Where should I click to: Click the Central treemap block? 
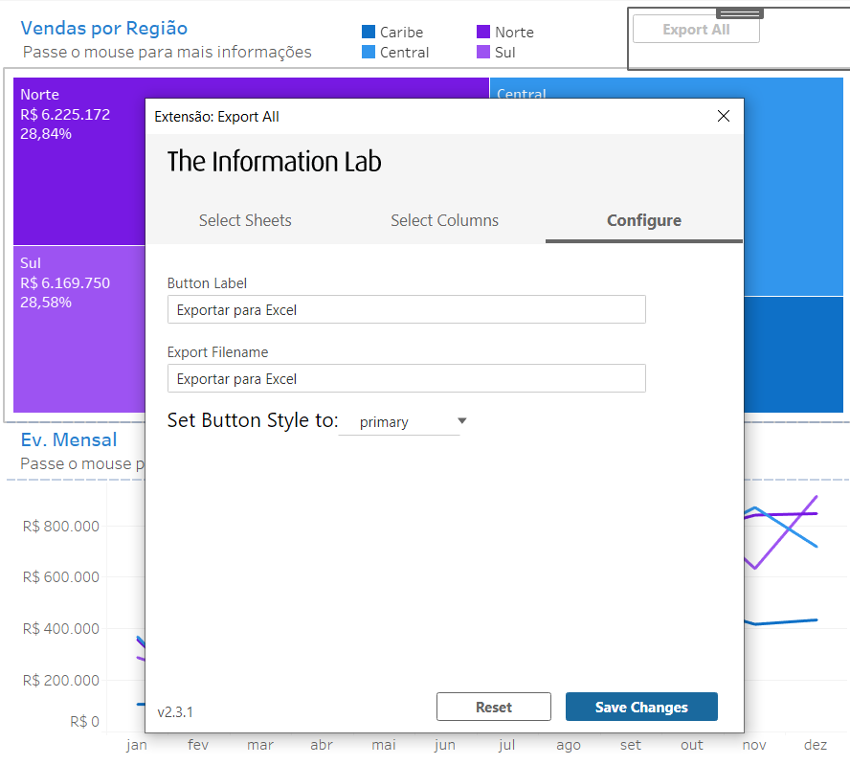point(794,187)
